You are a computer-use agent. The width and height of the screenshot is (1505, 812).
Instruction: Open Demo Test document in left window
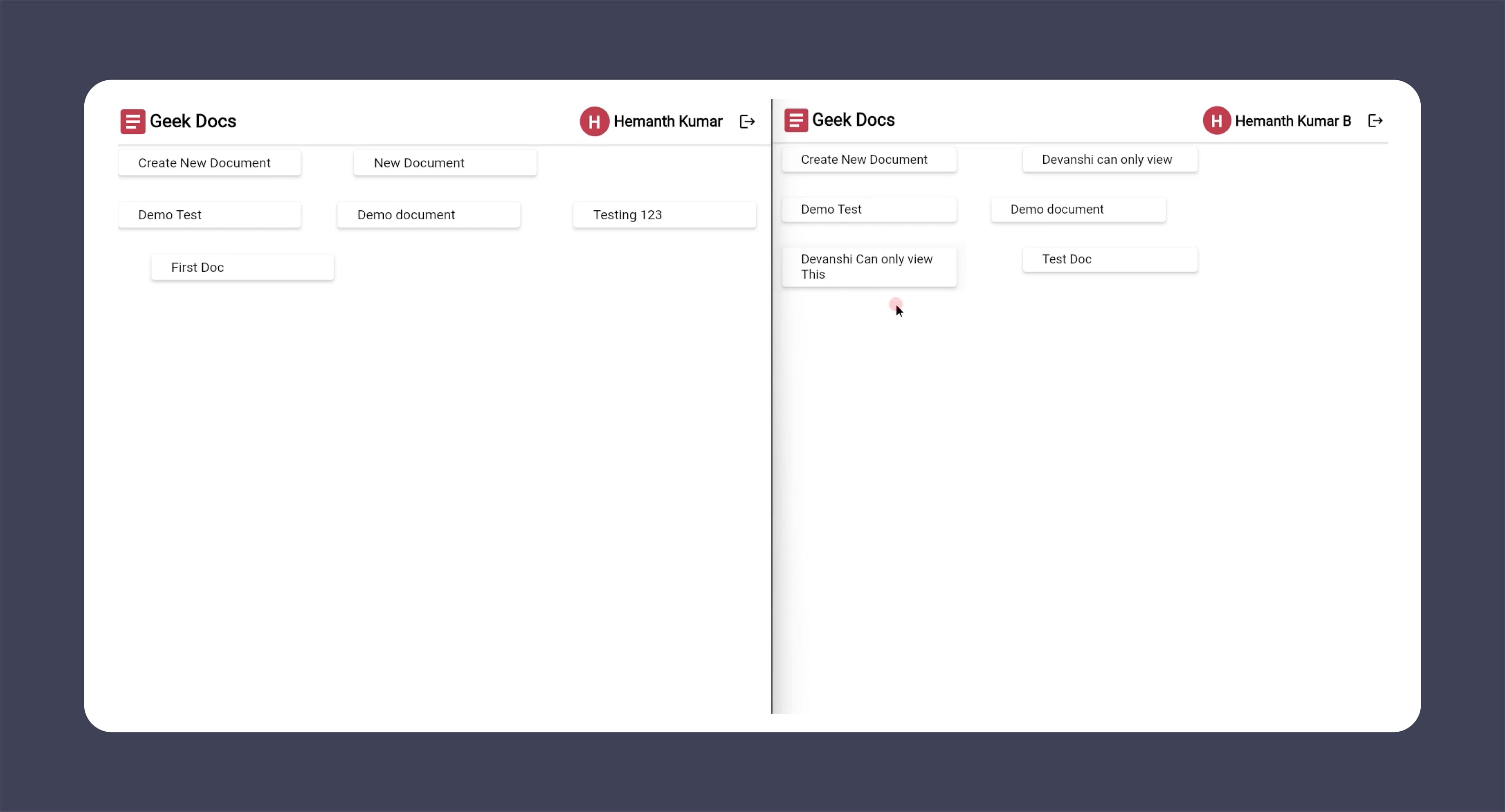(x=209, y=215)
